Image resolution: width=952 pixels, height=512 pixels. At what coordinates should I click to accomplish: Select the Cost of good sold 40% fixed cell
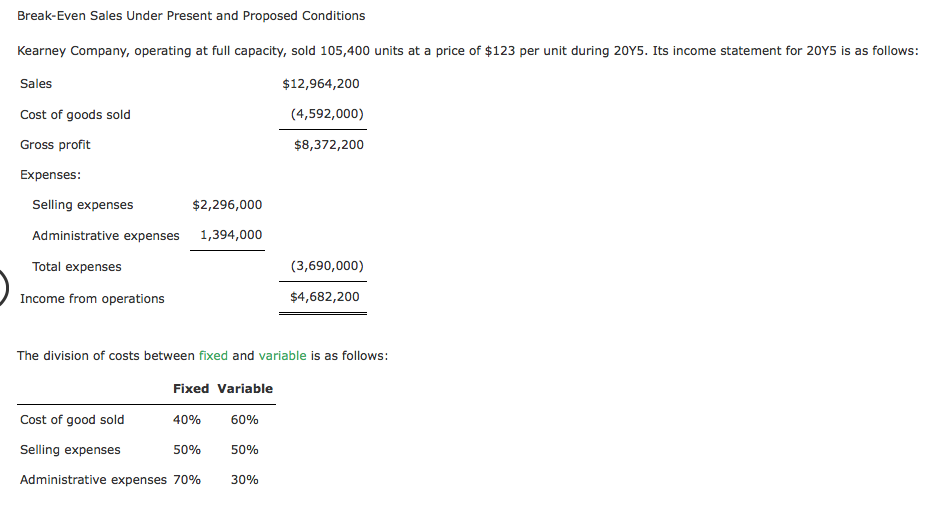187,420
